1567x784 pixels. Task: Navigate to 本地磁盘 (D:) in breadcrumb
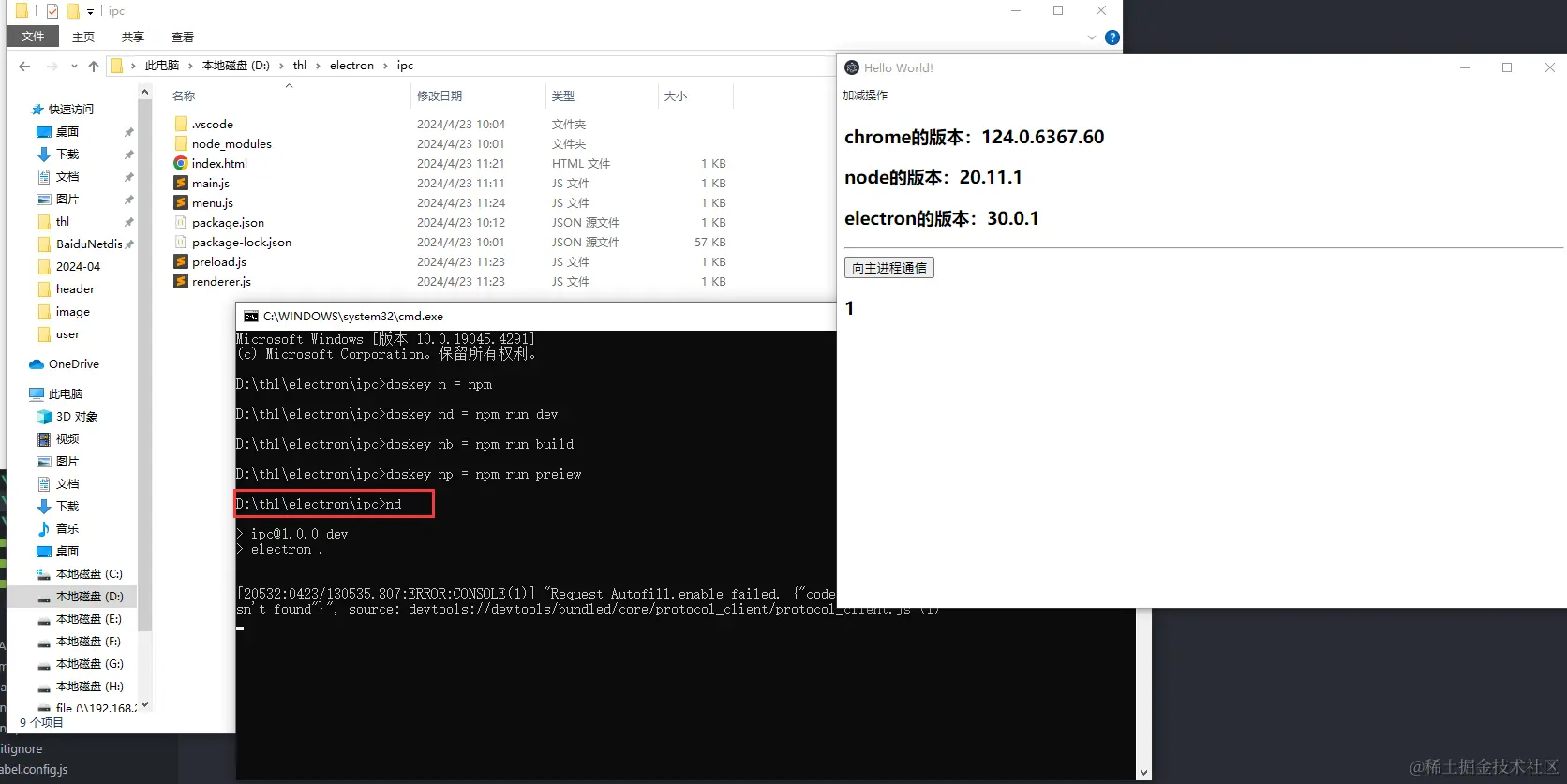coord(236,66)
